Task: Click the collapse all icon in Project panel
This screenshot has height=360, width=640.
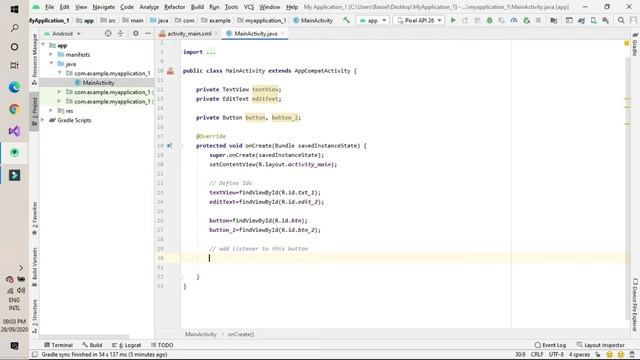Action: [x=120, y=33]
